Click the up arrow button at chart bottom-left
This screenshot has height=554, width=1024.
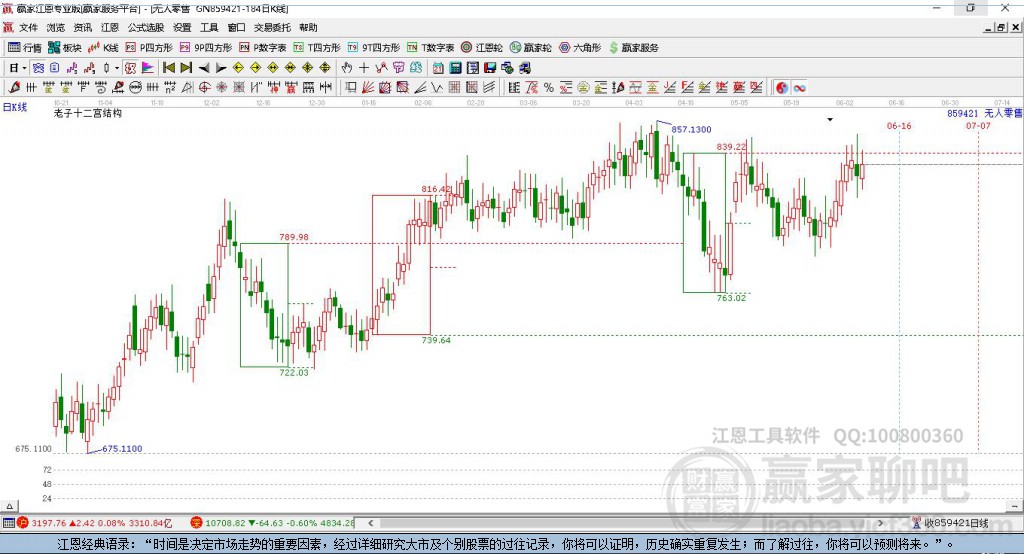coord(9,506)
